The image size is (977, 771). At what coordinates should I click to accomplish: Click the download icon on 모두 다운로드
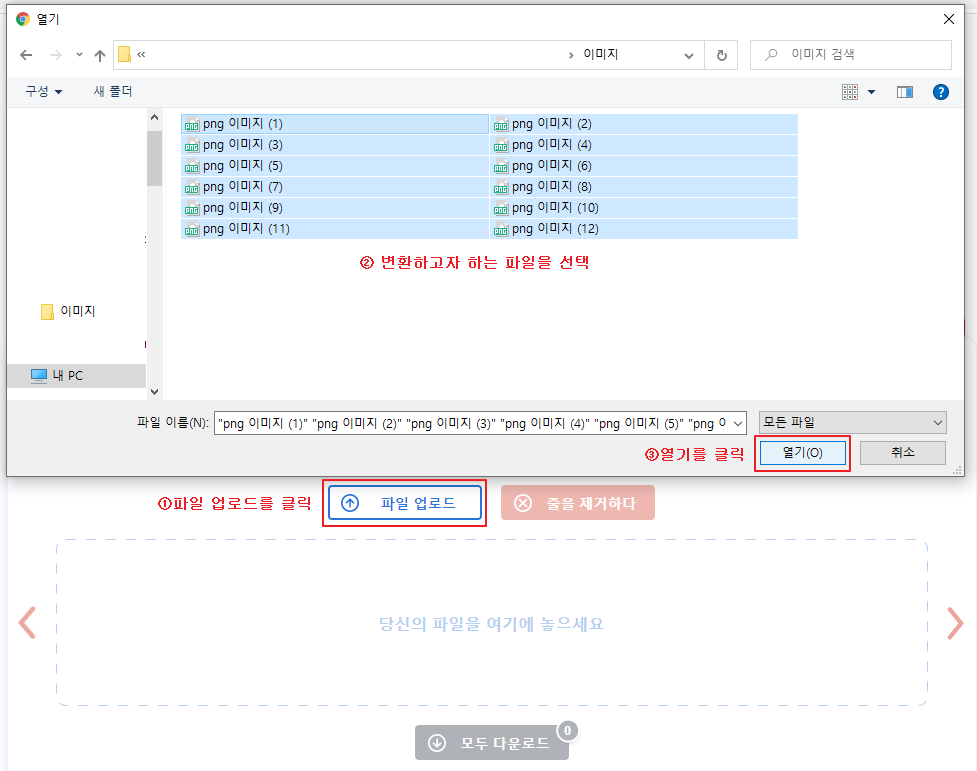pos(437,742)
